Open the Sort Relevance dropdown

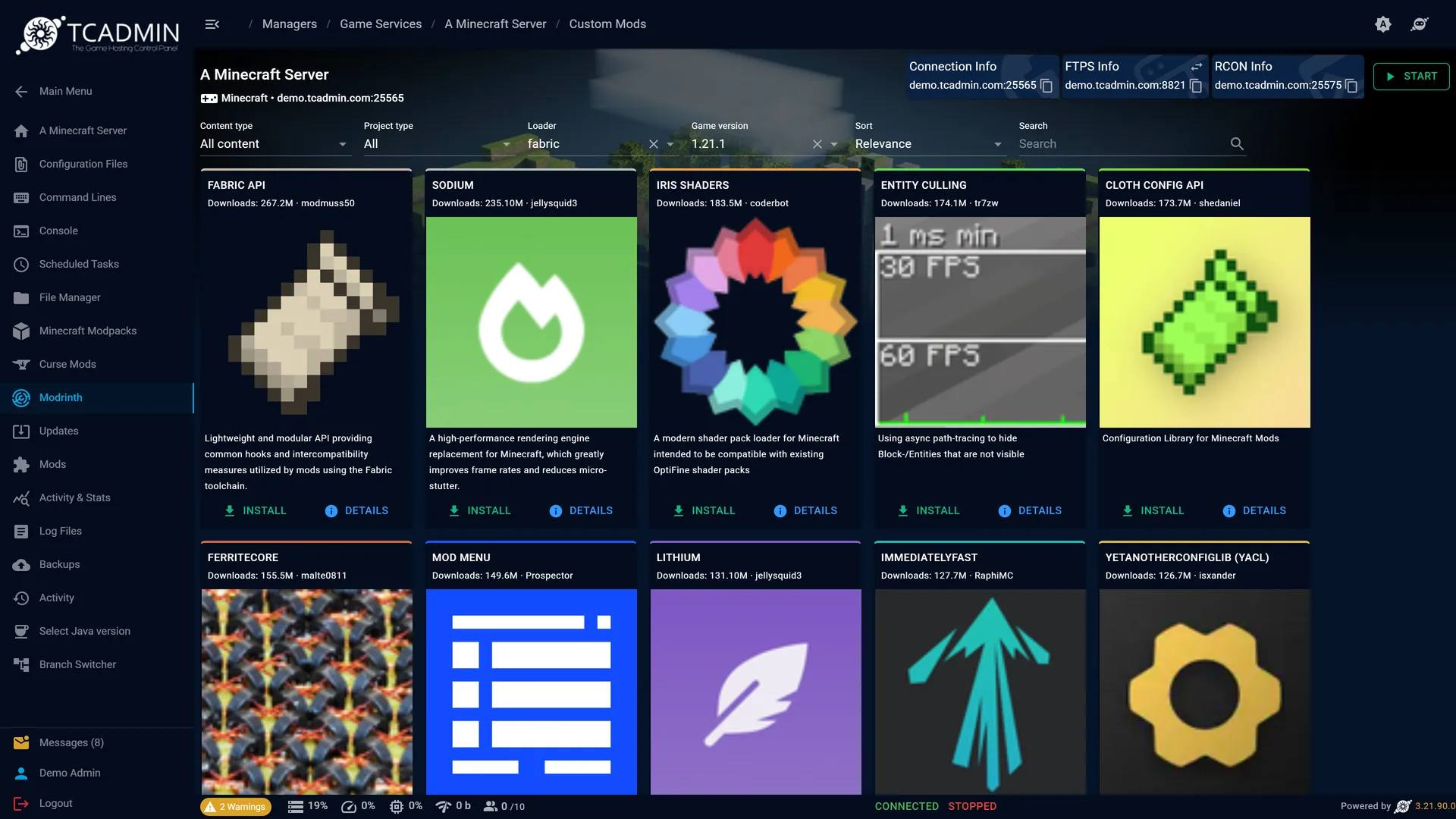click(930, 144)
